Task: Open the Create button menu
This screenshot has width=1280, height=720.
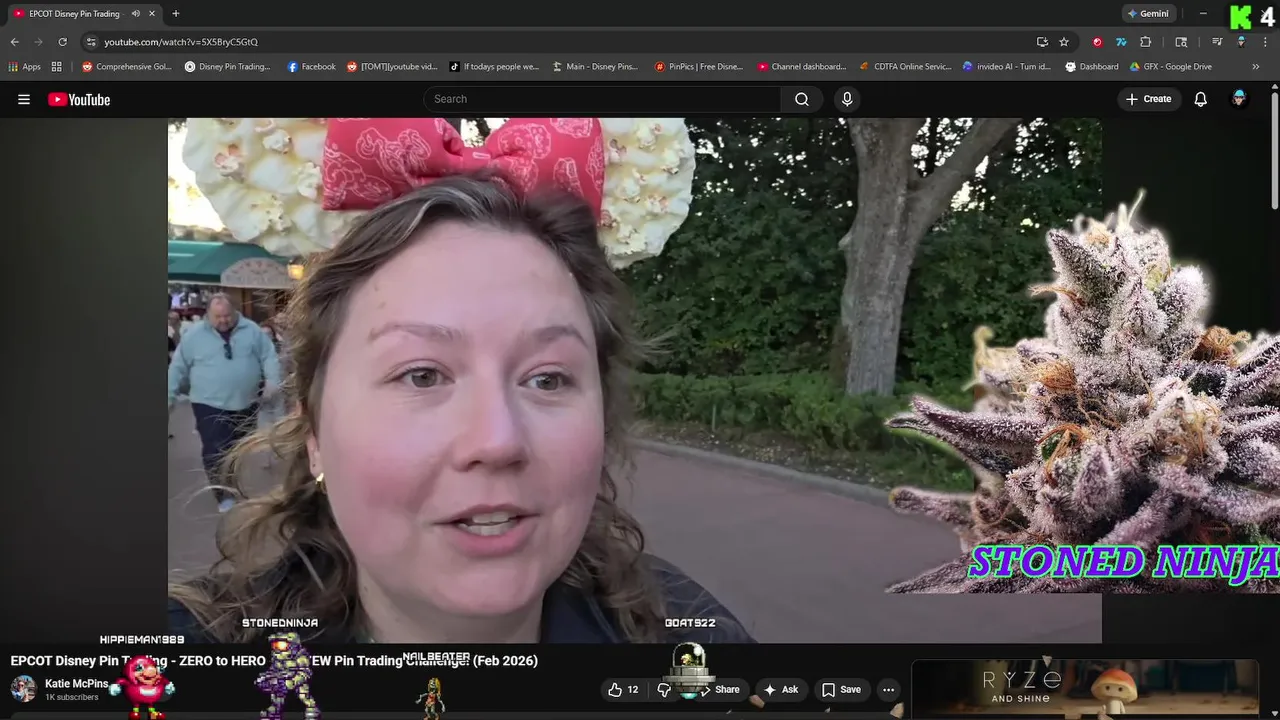Action: (1148, 99)
